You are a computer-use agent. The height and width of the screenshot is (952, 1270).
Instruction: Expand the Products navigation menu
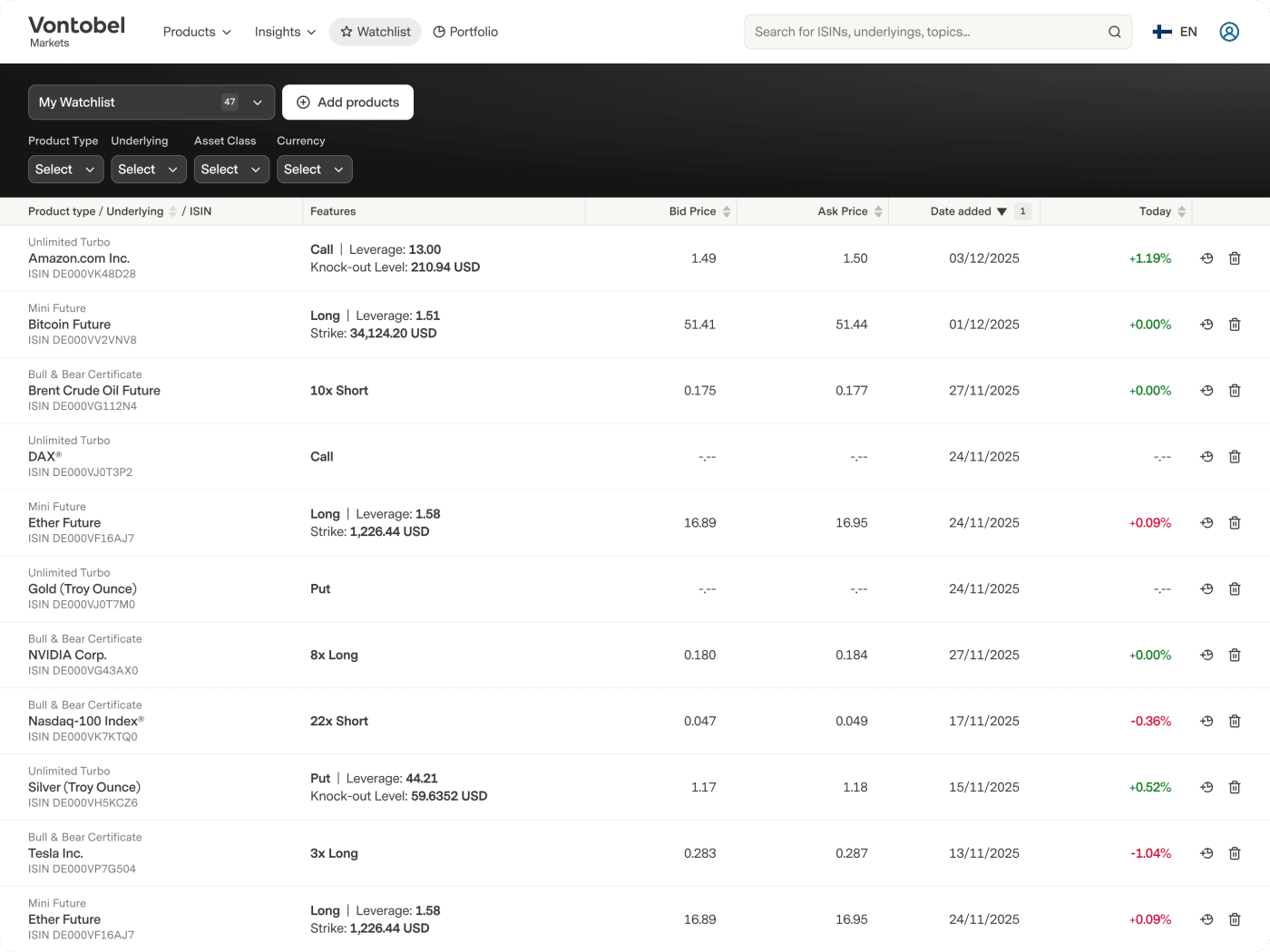tap(197, 32)
